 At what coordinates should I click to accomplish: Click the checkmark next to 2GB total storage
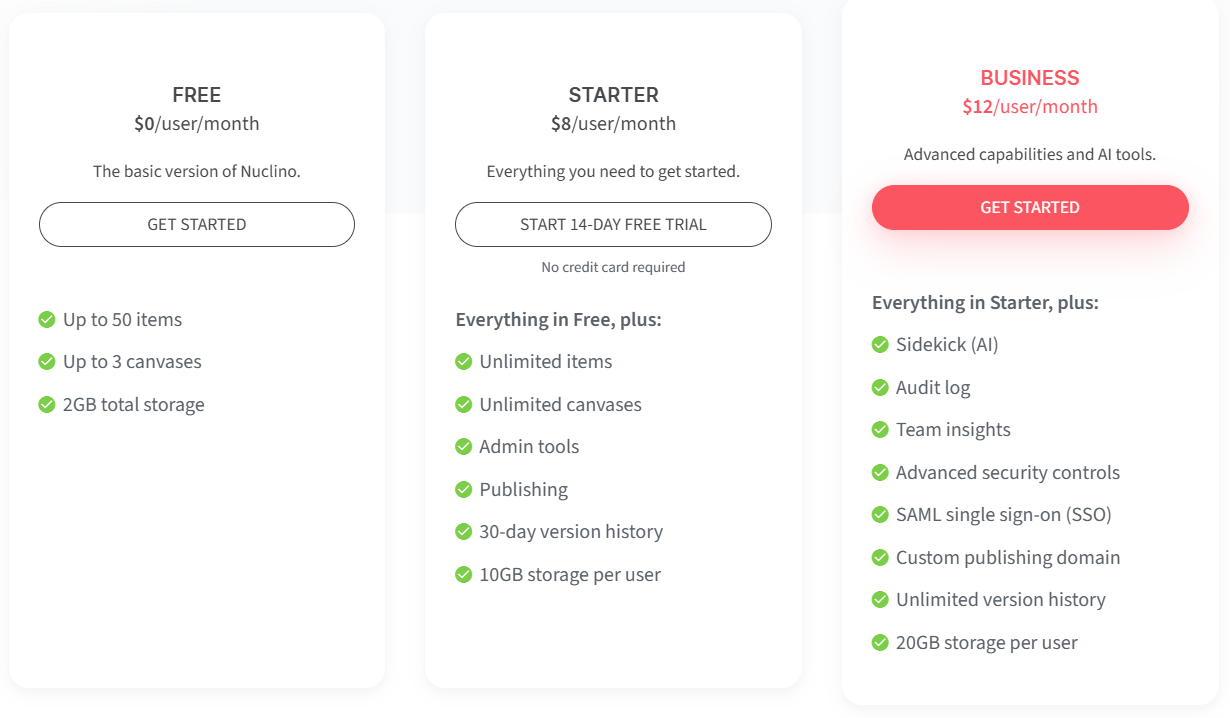pyautogui.click(x=47, y=405)
